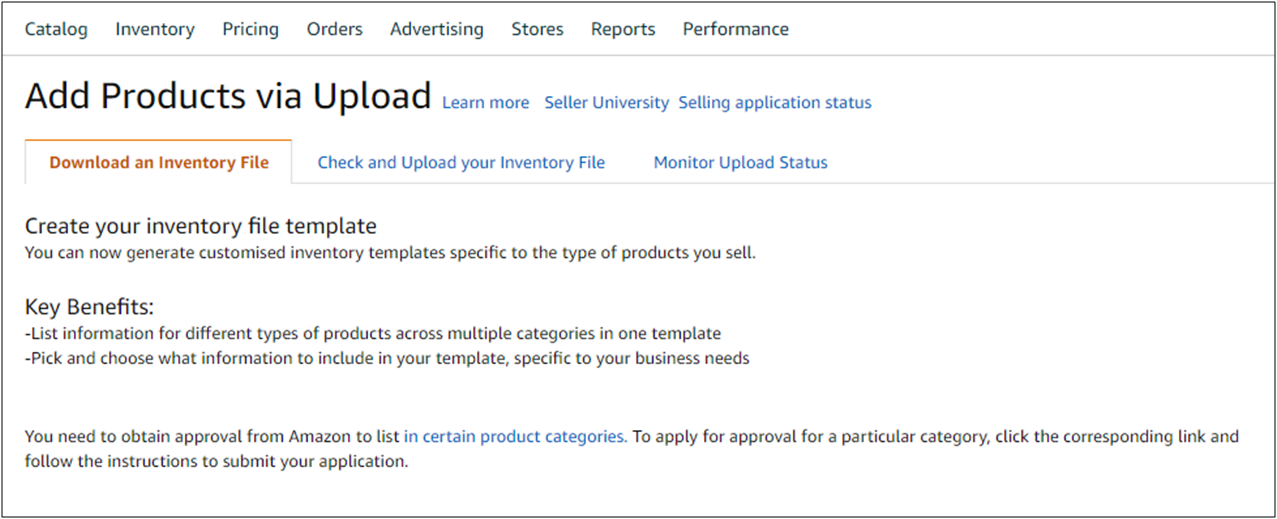This screenshot has width=1277, height=519.
Task: Click the Add Products via Upload heading
Action: (228, 96)
